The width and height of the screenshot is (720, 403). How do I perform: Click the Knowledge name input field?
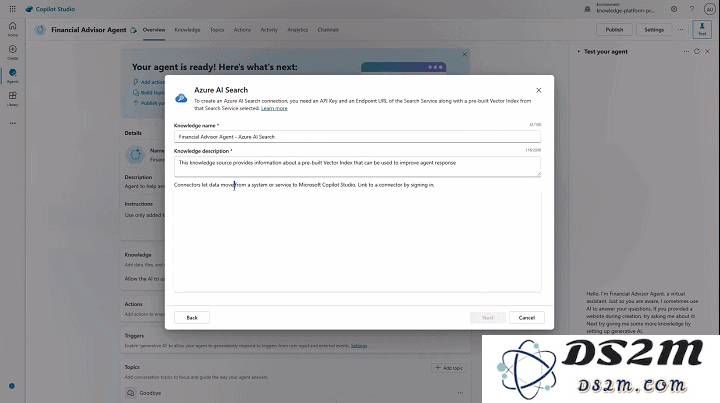pyautogui.click(x=357, y=137)
